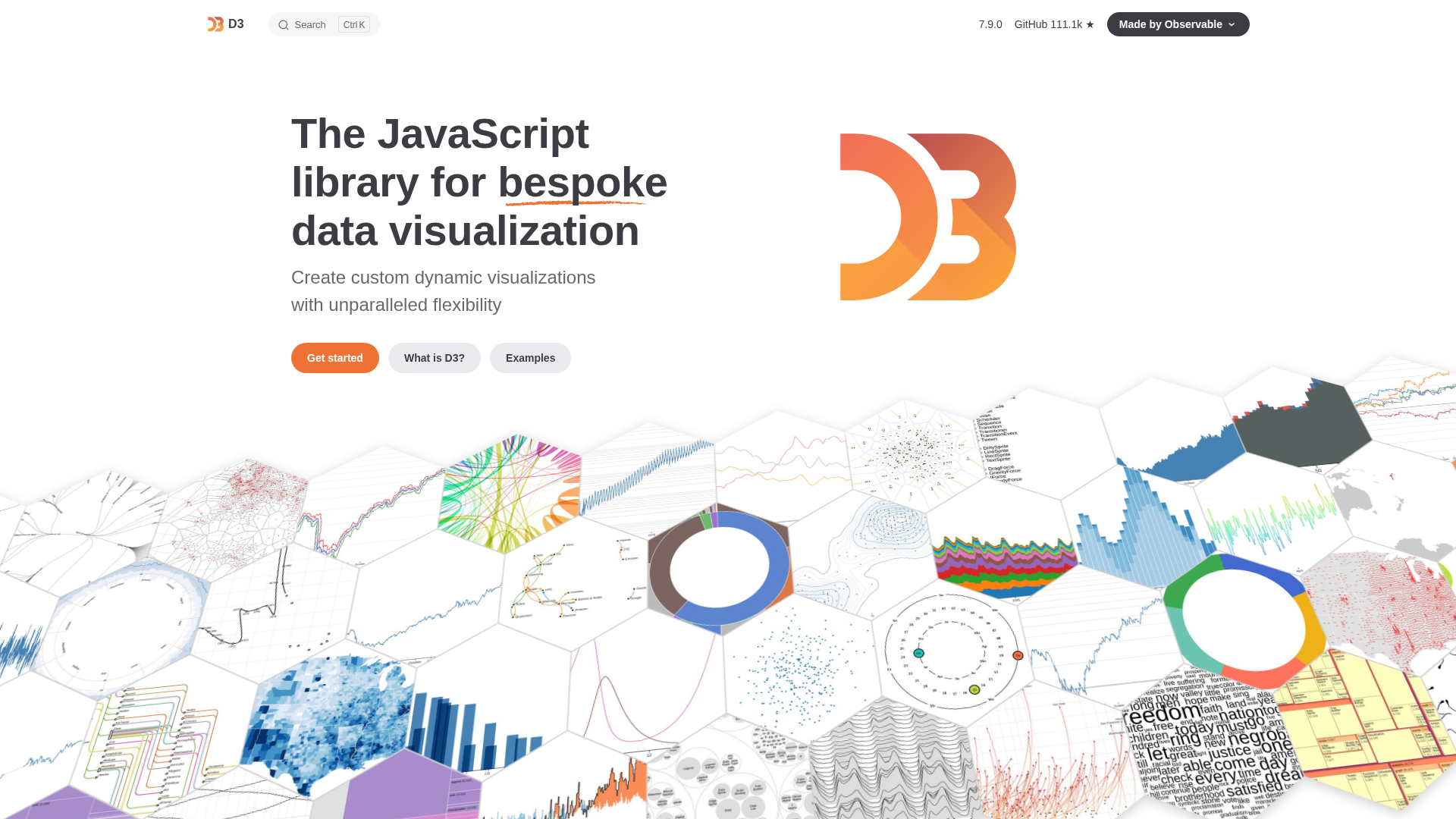This screenshot has width=1456, height=819.
Task: Open the chevron next to Made by Observable
Action: click(1232, 24)
